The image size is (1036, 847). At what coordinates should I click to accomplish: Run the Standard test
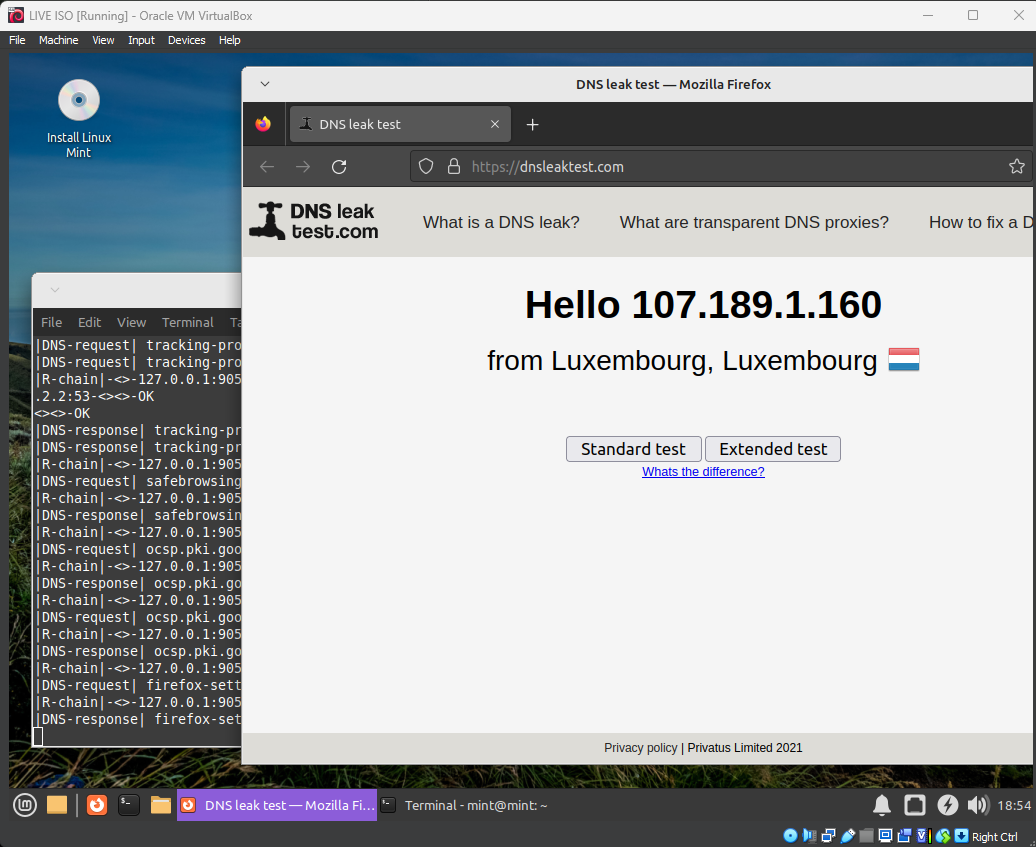[x=634, y=449]
